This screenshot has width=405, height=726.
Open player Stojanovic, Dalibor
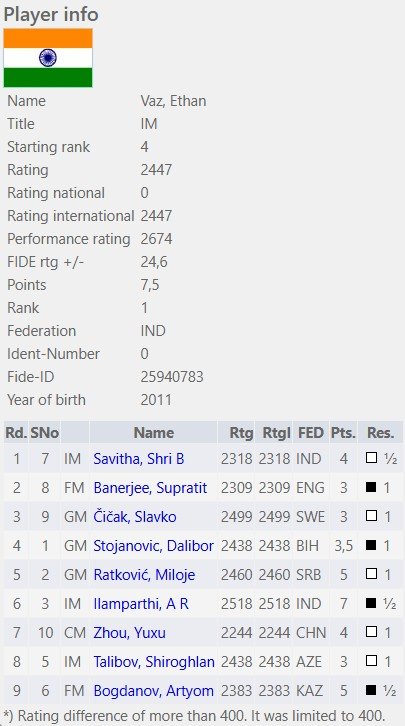154,546
